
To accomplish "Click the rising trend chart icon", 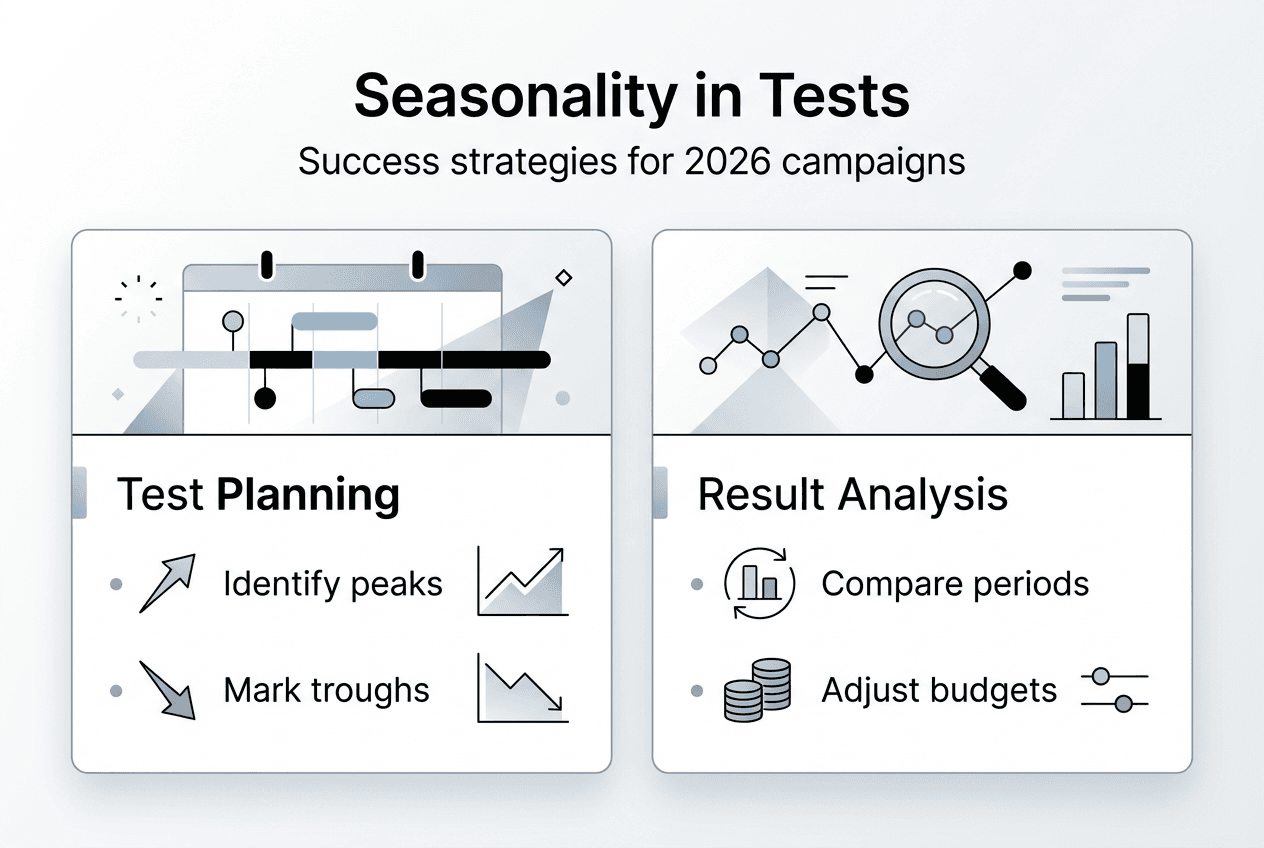I will 523,582.
